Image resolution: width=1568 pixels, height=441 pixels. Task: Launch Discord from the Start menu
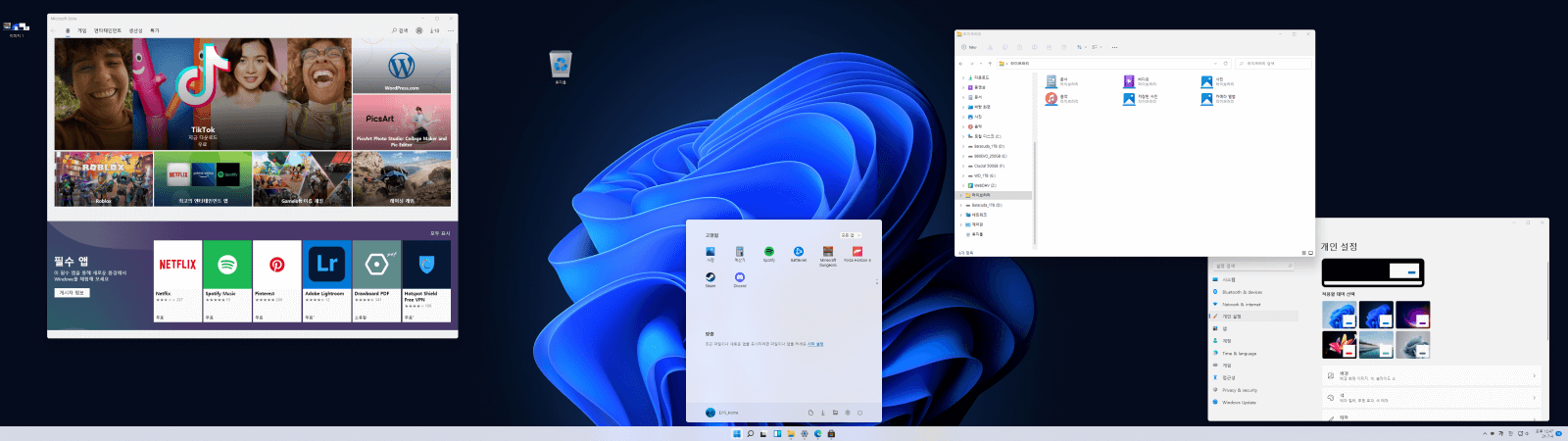(740, 279)
